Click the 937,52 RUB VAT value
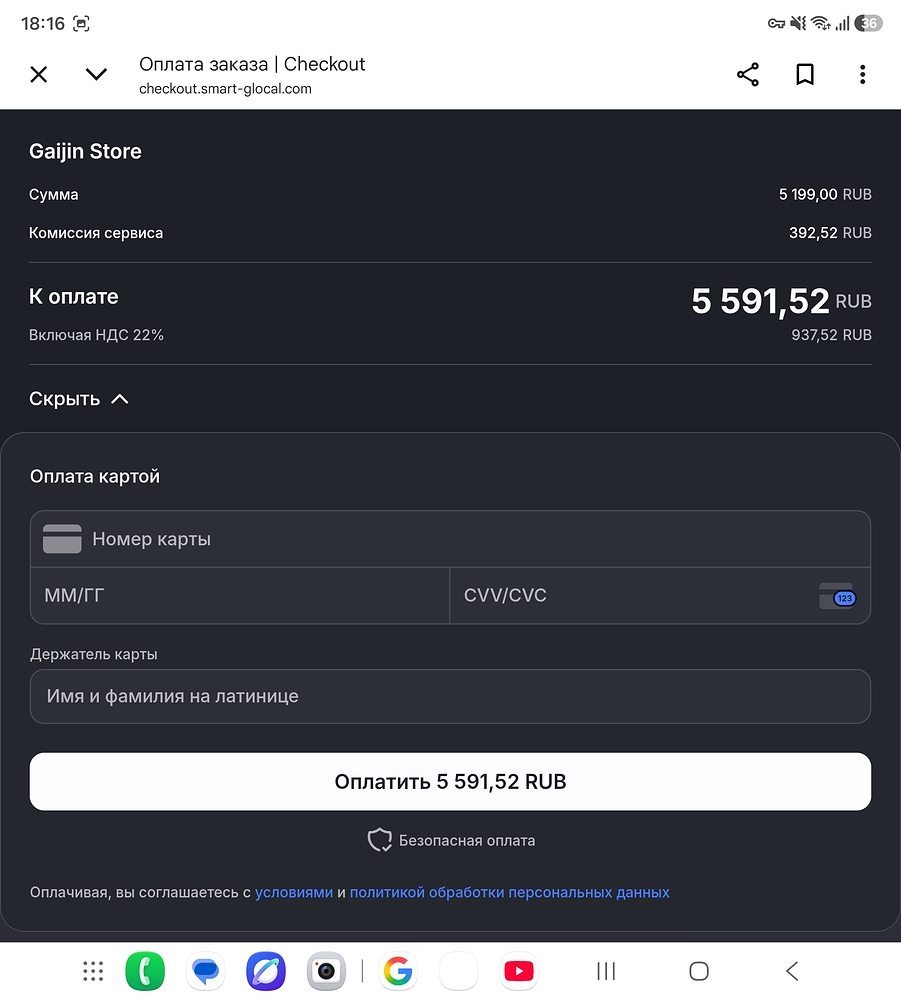This screenshot has height=1000, width=901. [x=831, y=335]
